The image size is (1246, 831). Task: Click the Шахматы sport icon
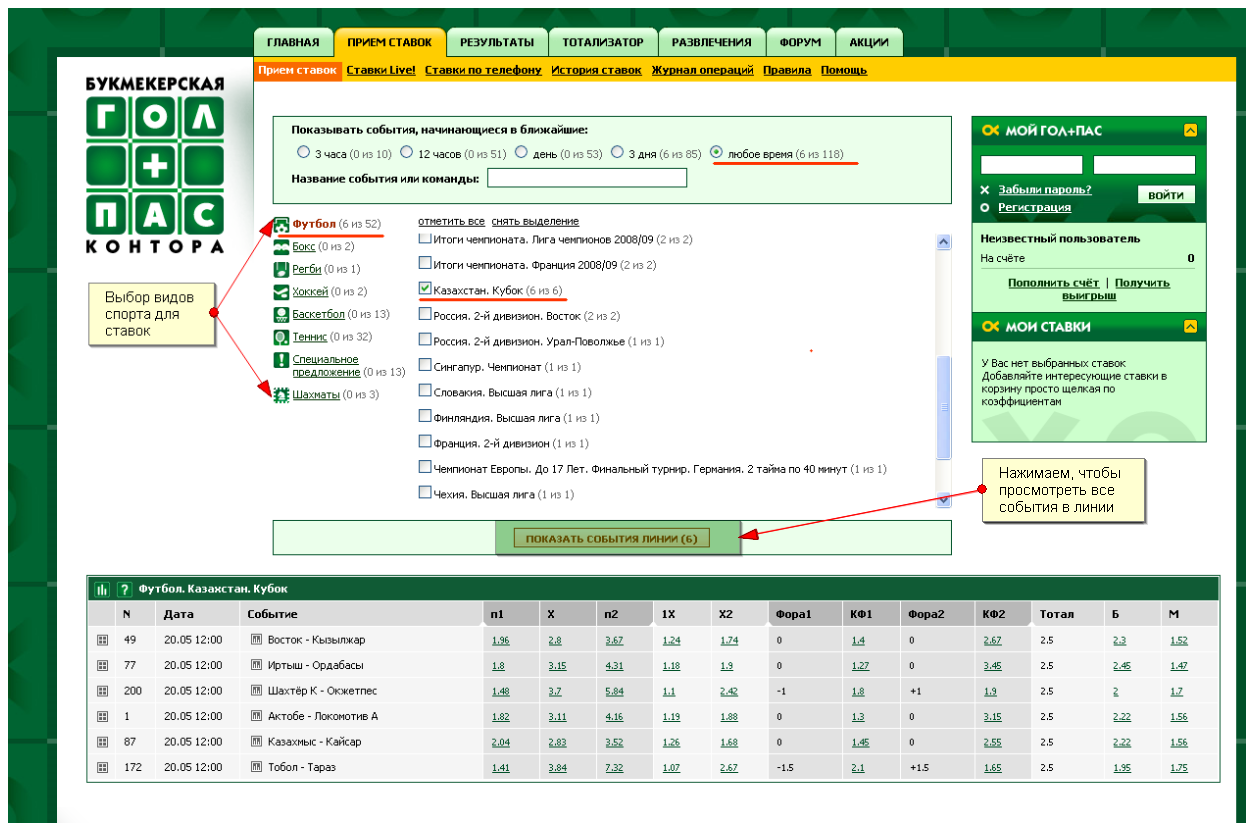(282, 394)
